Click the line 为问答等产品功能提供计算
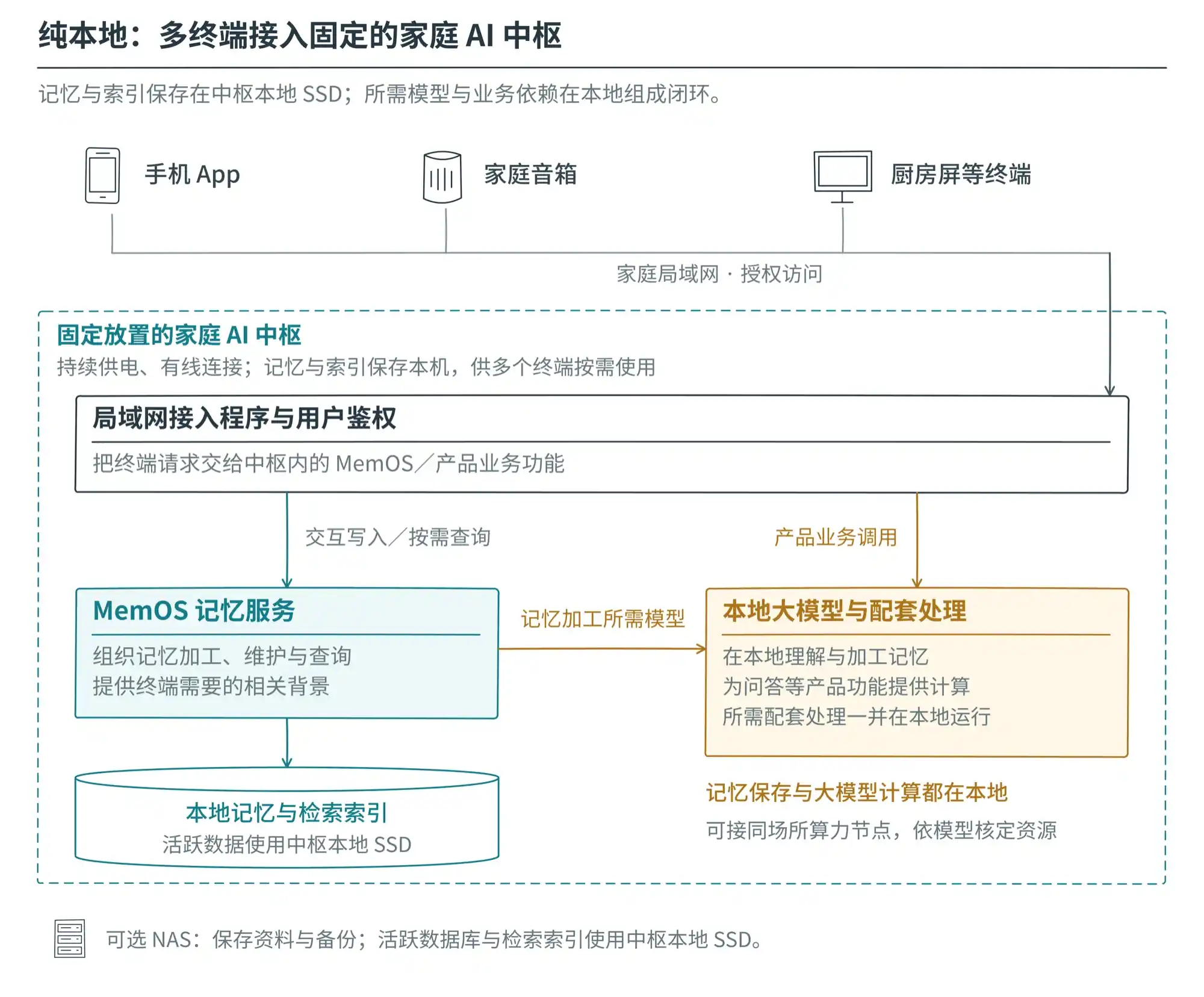 pos(846,686)
